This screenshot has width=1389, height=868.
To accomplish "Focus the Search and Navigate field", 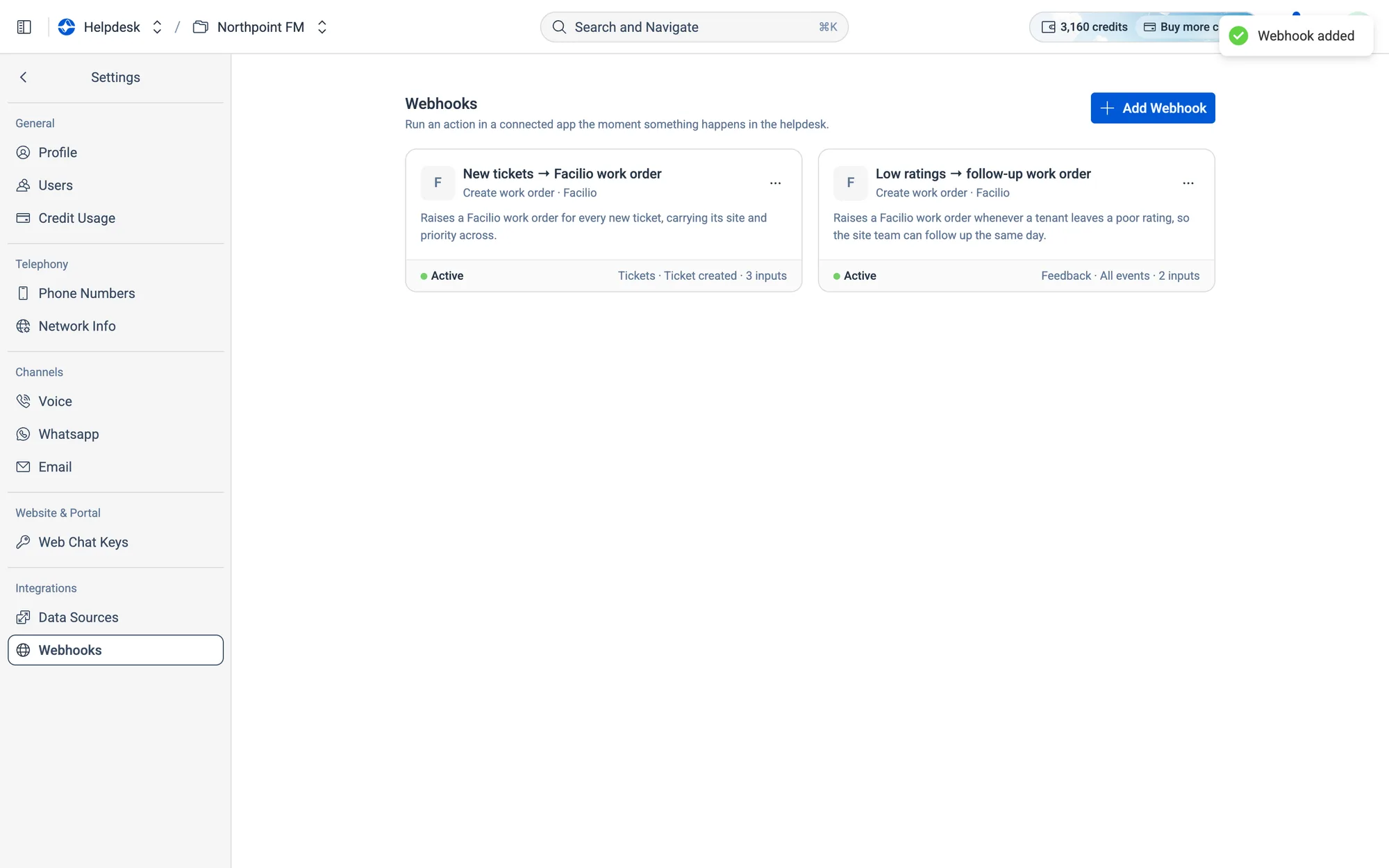I will pyautogui.click(x=694, y=27).
